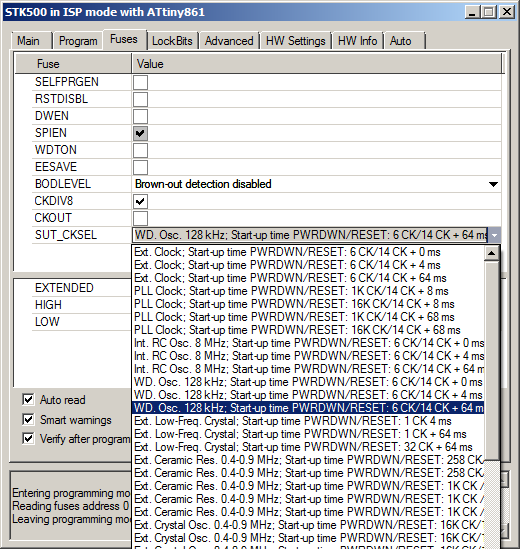This screenshot has width=520, height=549.
Task: Choose Ext. Low-Freq. Crystal 32 CK + 64 ms
Action: 308,447
